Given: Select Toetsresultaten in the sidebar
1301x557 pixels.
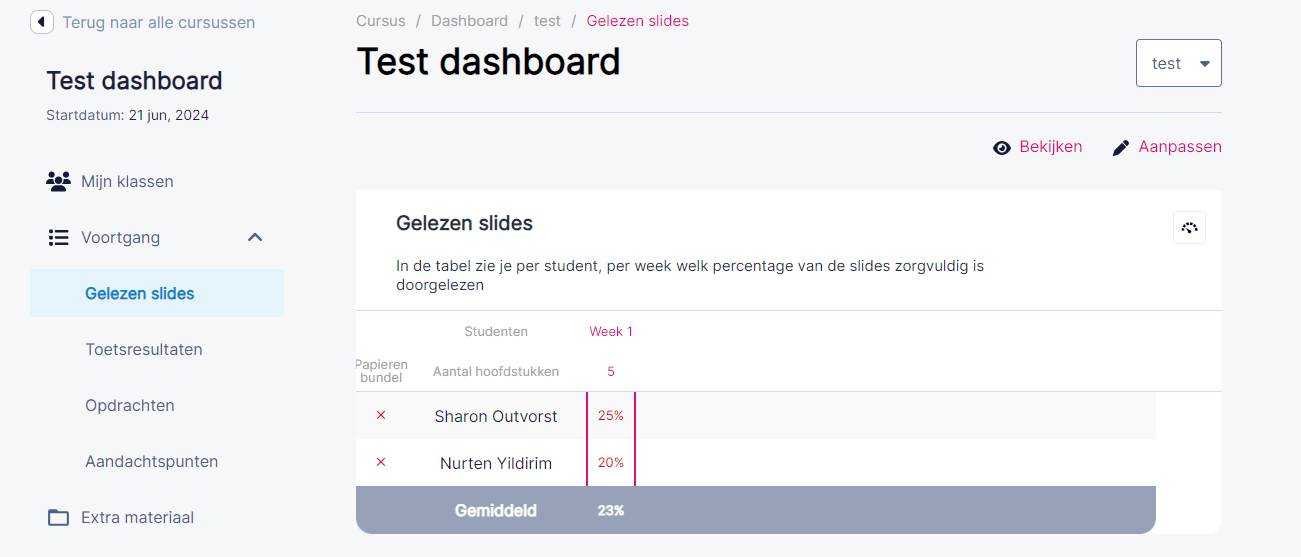Looking at the screenshot, I should point(144,349).
